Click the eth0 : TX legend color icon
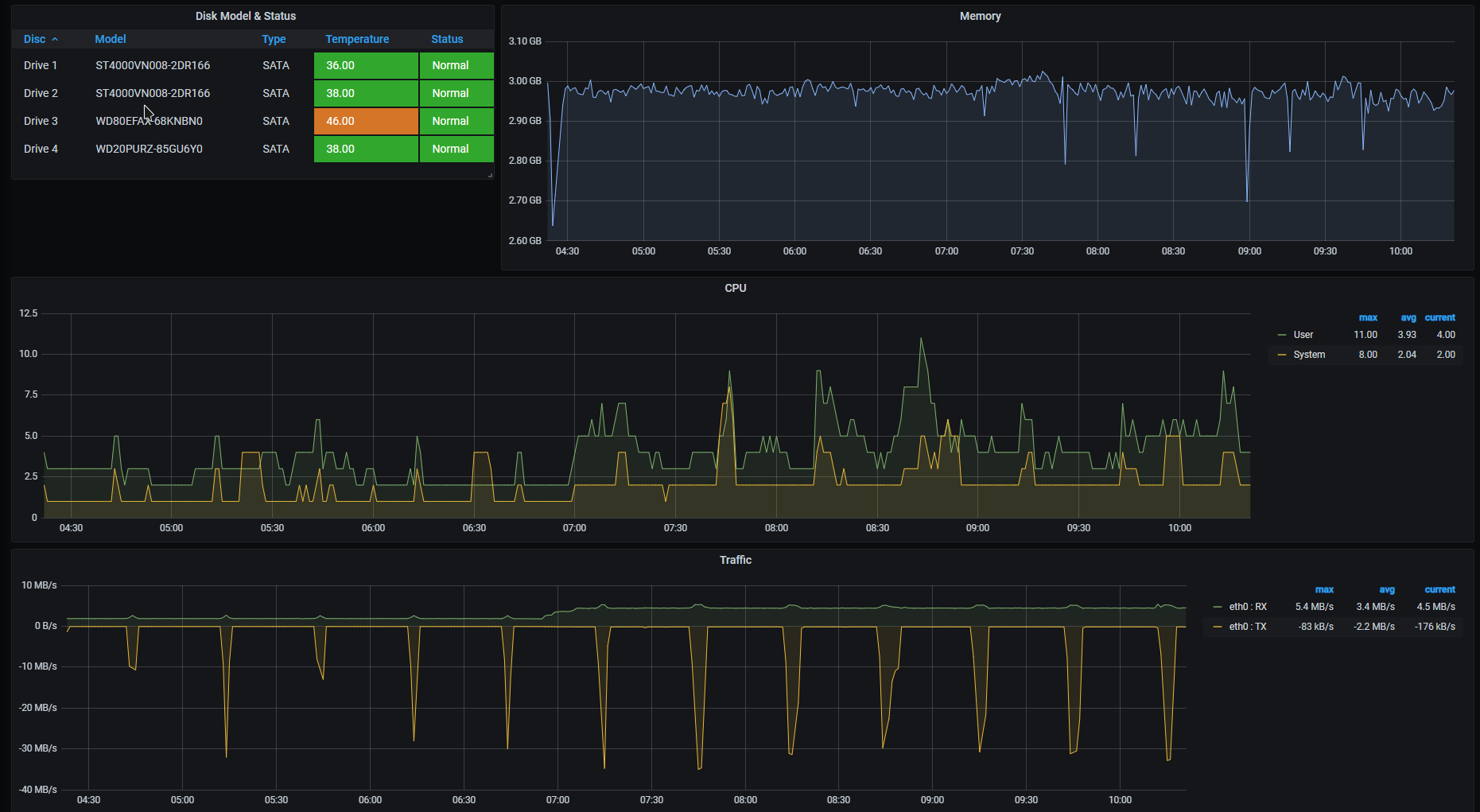Viewport: 1480px width, 812px height. point(1217,627)
